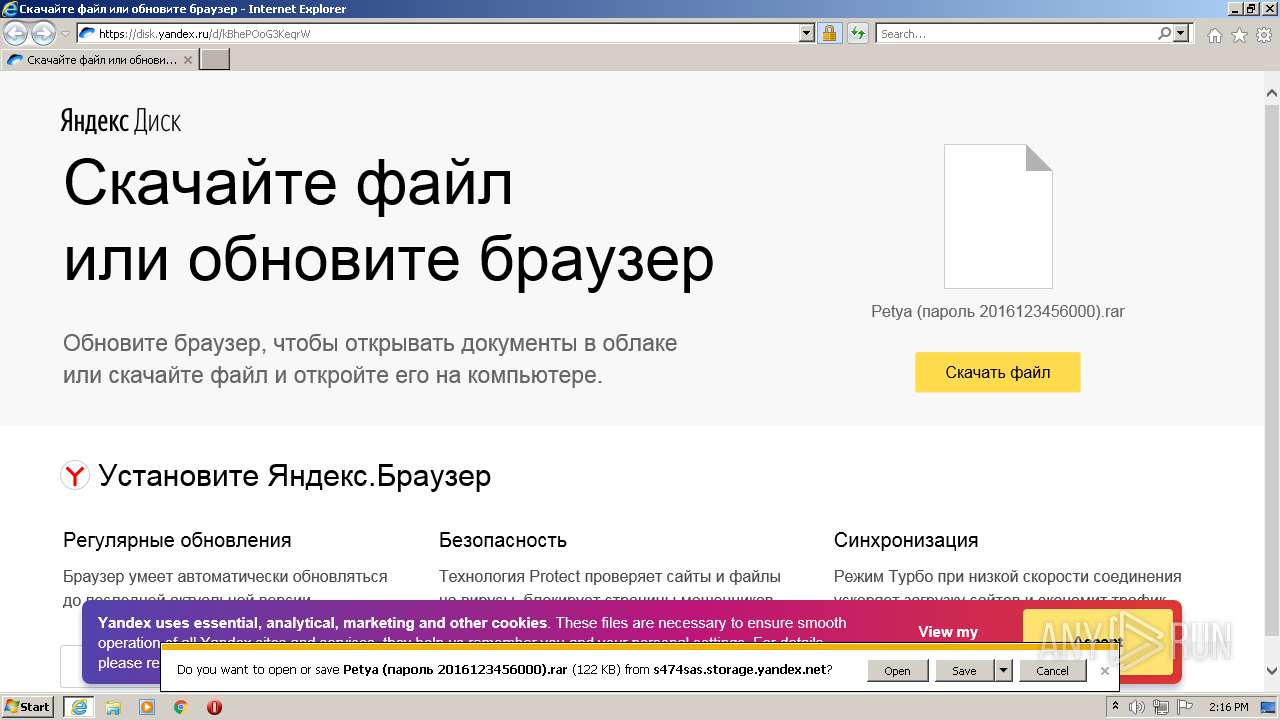Image resolution: width=1280 pixels, height=720 pixels.
Task: Click the Яндекс Диск logo
Action: [121, 122]
